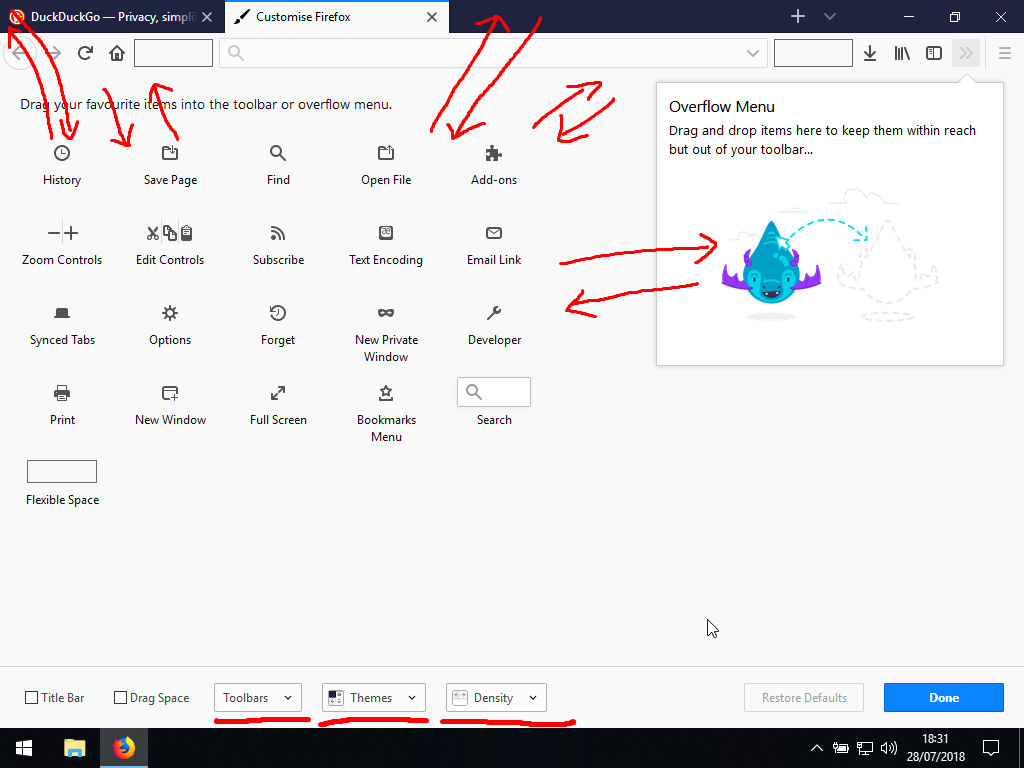This screenshot has width=1024, height=768.
Task: Click the Find magnifier icon
Action: pos(278,153)
